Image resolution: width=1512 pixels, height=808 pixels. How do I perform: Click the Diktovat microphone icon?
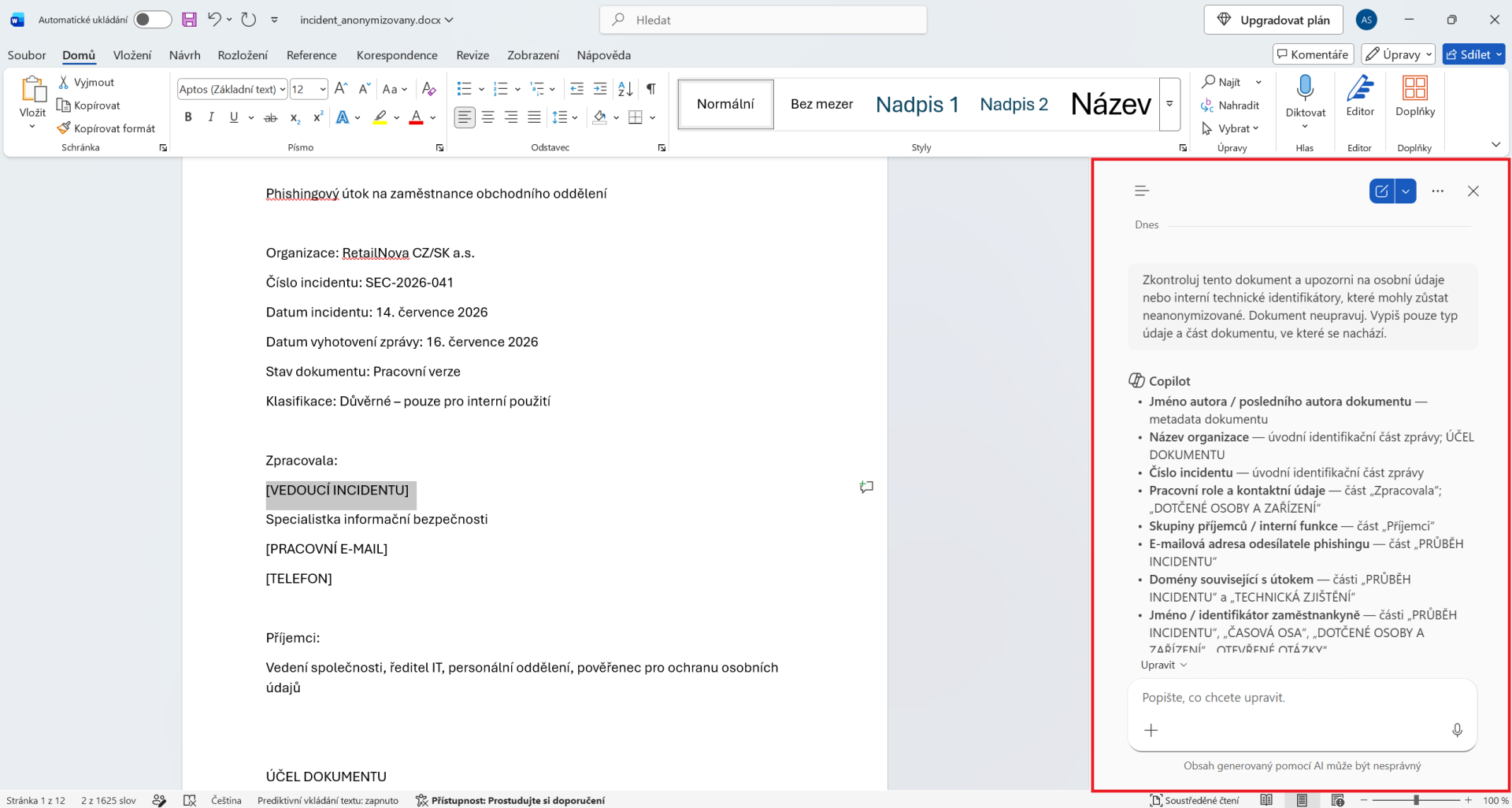1305,89
